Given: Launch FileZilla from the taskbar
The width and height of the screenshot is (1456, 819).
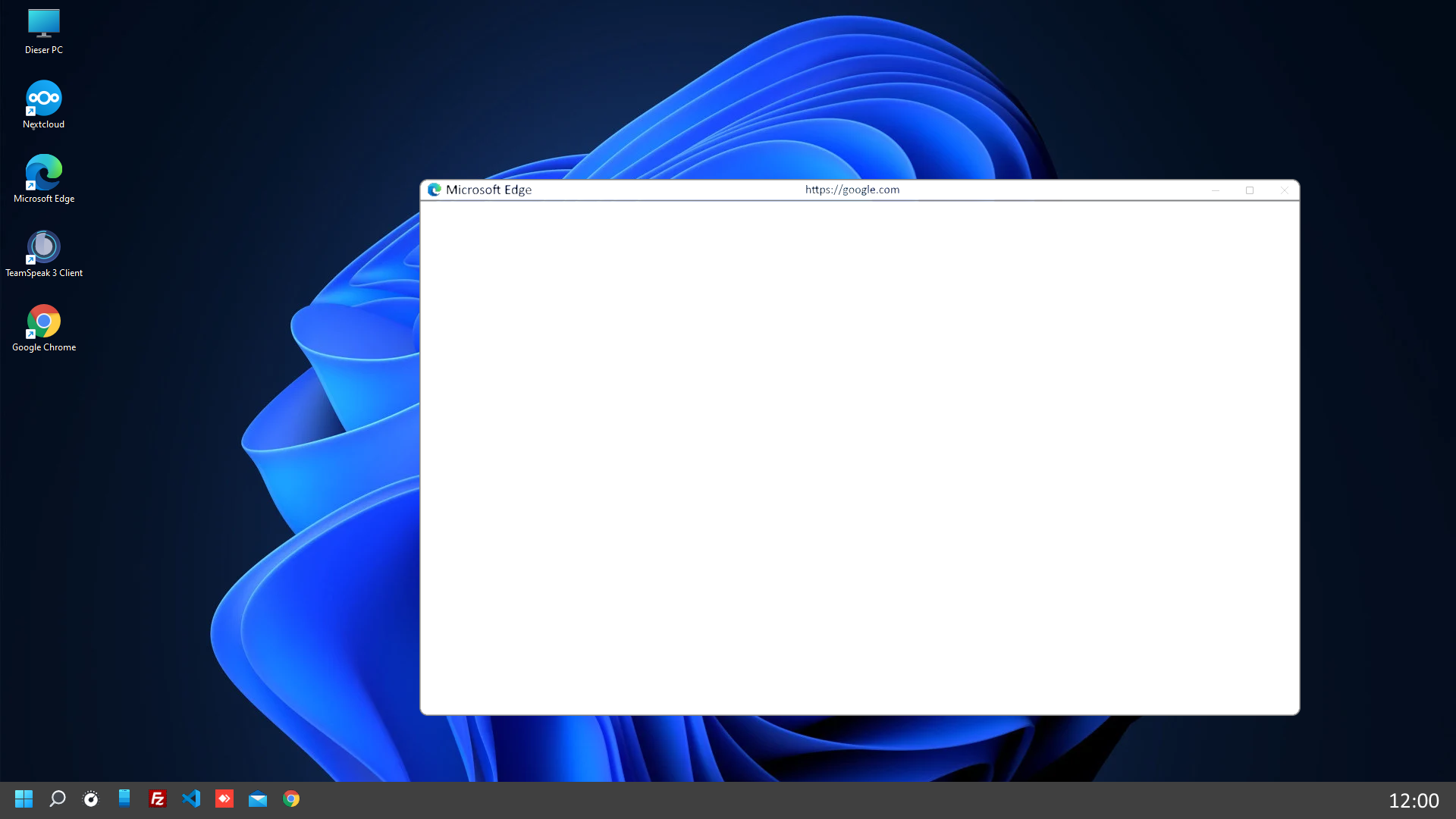Looking at the screenshot, I should coord(158,799).
